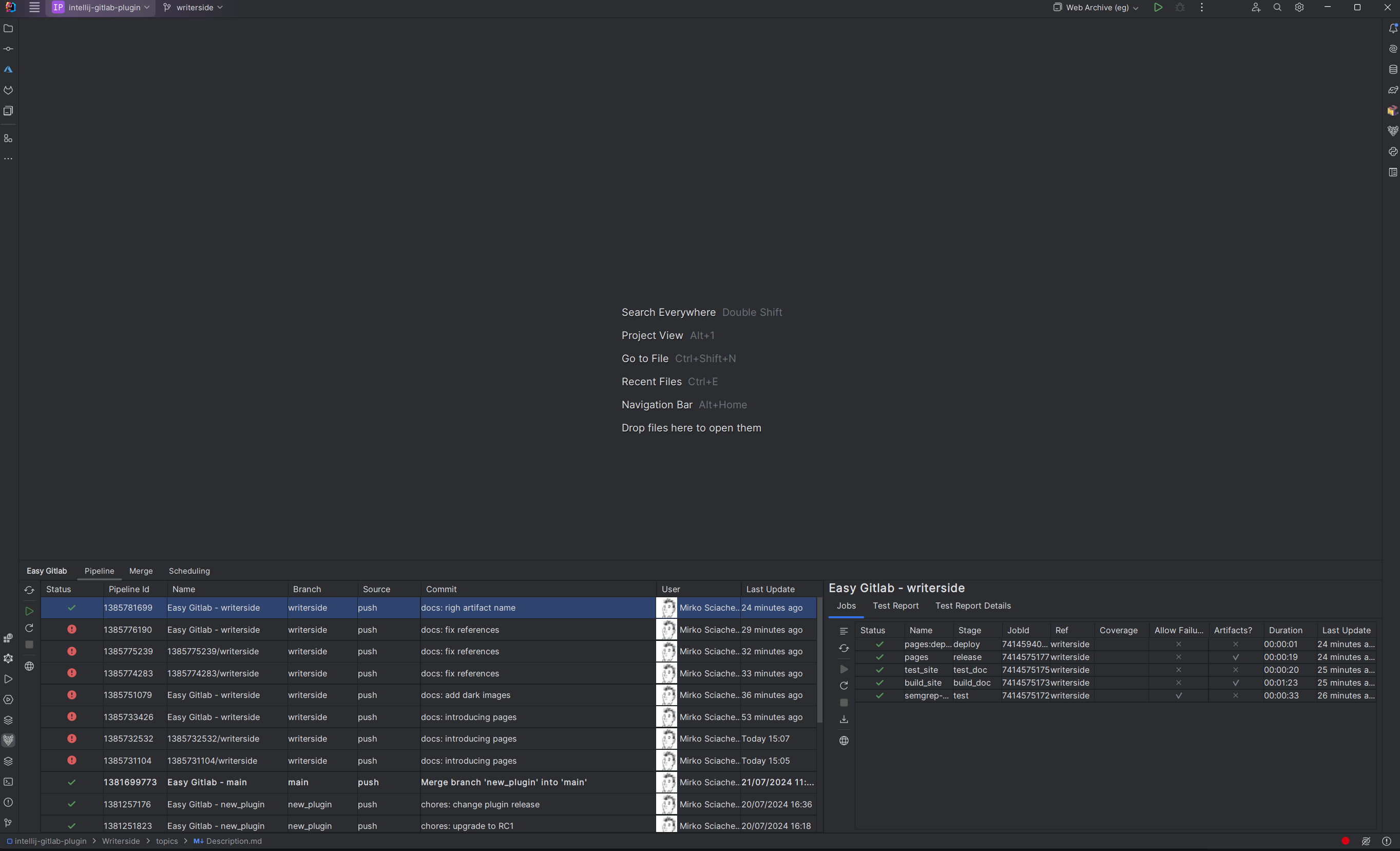
Task: Switch to the Merge tab
Action: point(141,571)
